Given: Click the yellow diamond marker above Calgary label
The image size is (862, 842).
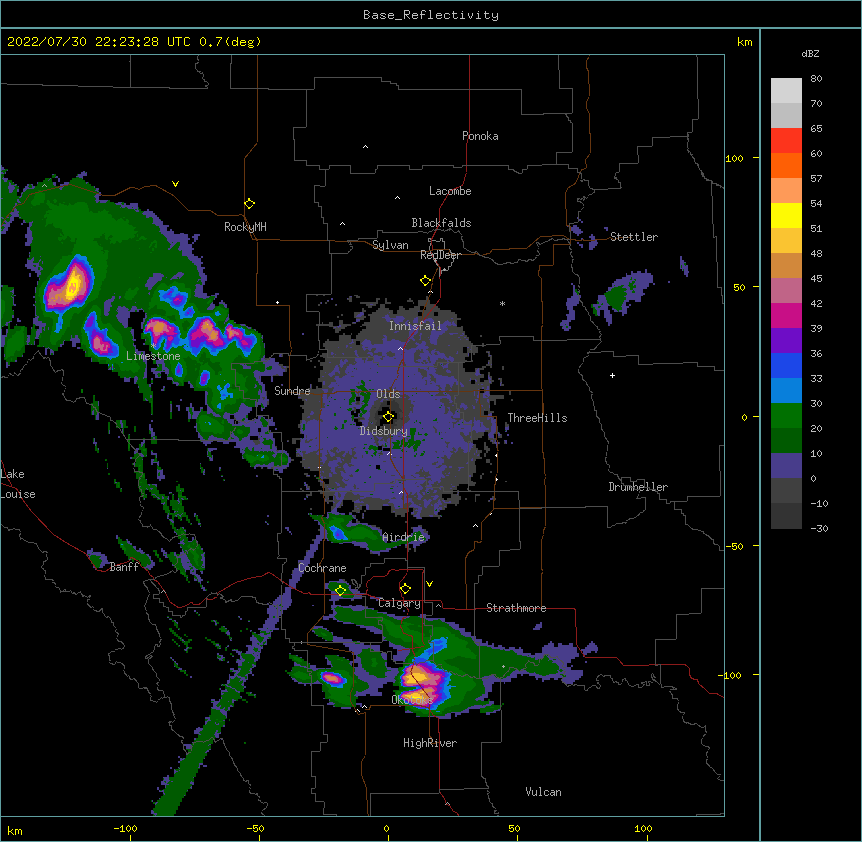Looking at the screenshot, I should click(405, 589).
